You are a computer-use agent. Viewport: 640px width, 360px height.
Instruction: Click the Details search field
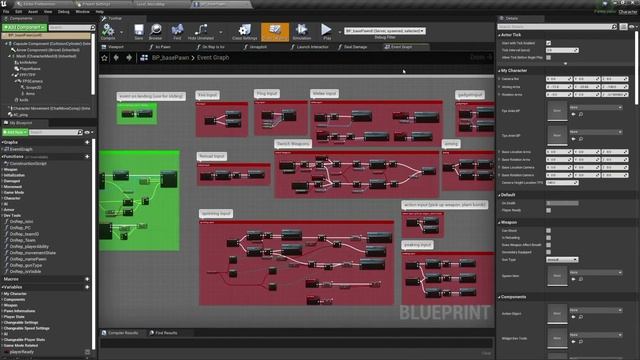pos(557,27)
